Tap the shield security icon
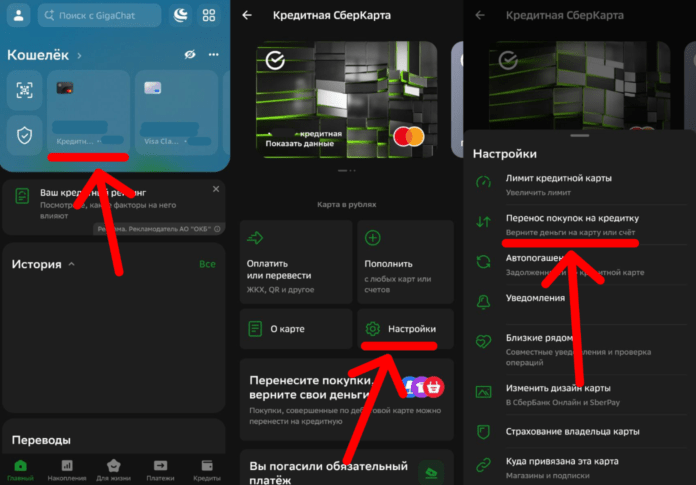 click(x=24, y=135)
